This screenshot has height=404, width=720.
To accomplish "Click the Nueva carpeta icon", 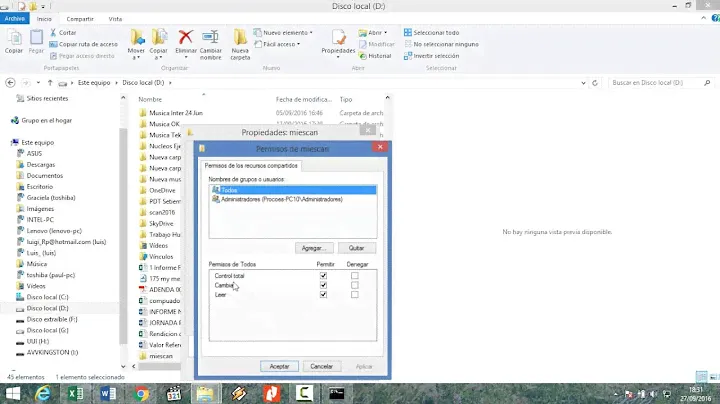I will coord(241,40).
